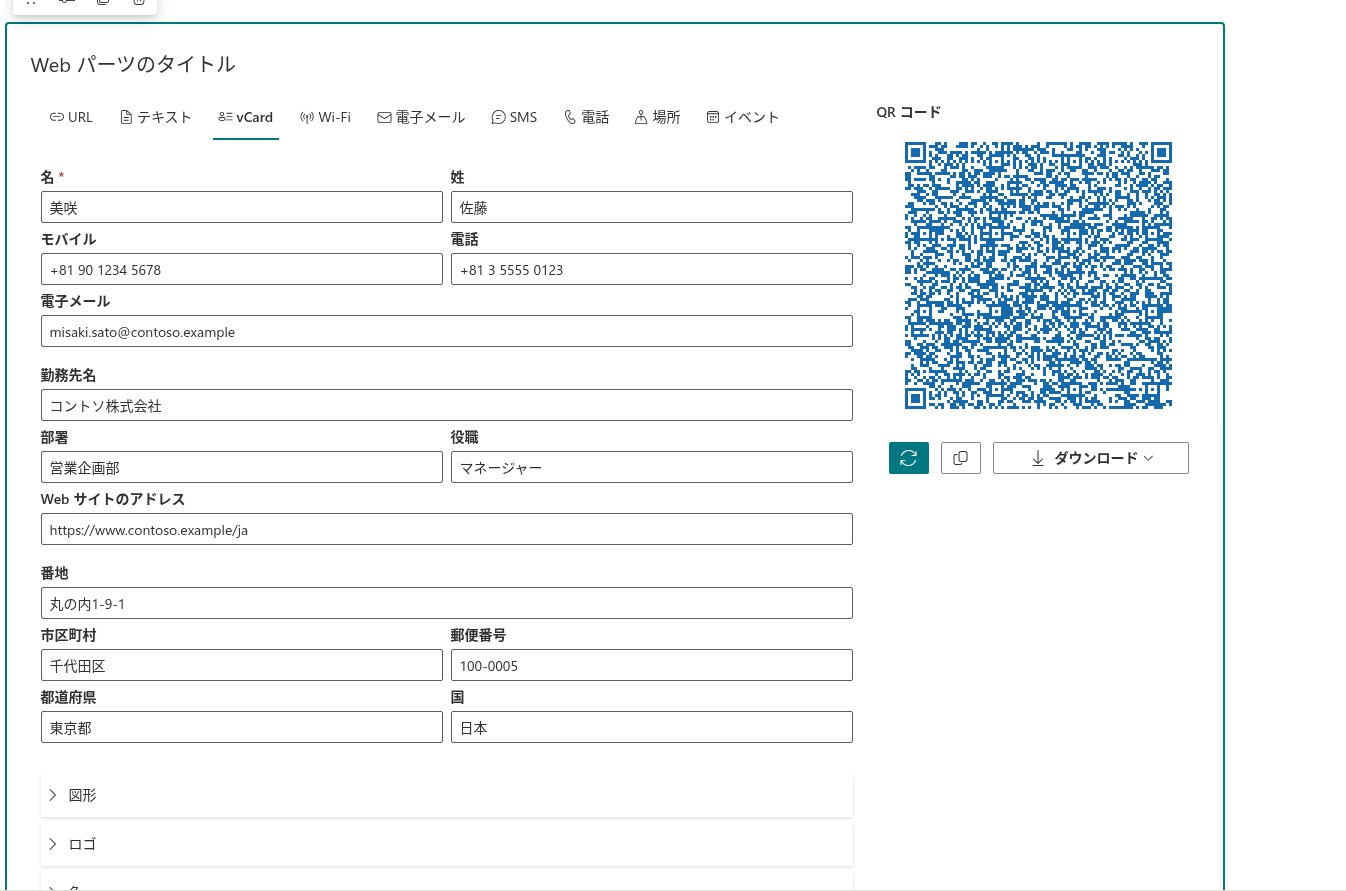The width and height of the screenshot is (1346, 891).
Task: Open the ダウンロード dropdown menu
Action: tap(1091, 458)
